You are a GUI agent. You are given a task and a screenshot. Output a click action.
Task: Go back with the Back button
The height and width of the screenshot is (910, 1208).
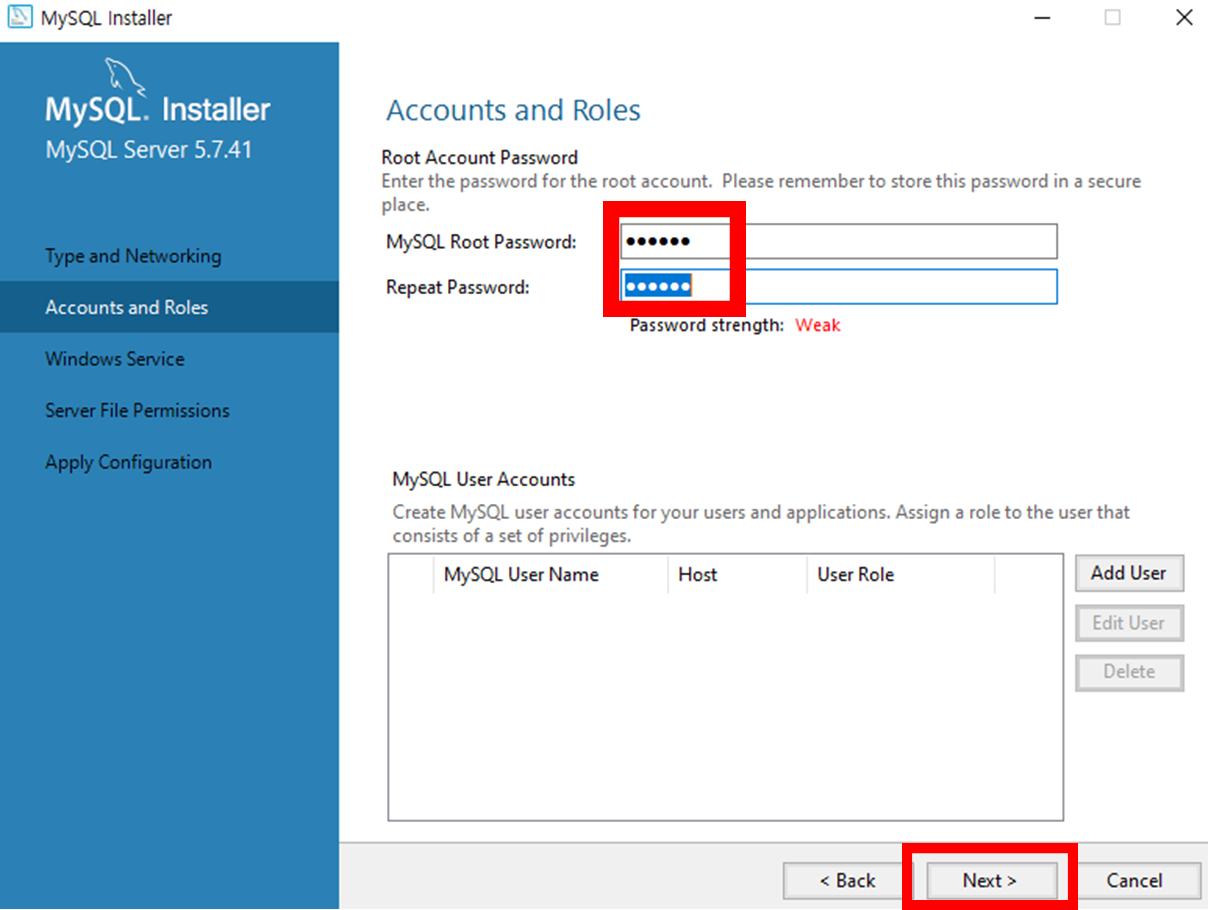click(x=848, y=881)
